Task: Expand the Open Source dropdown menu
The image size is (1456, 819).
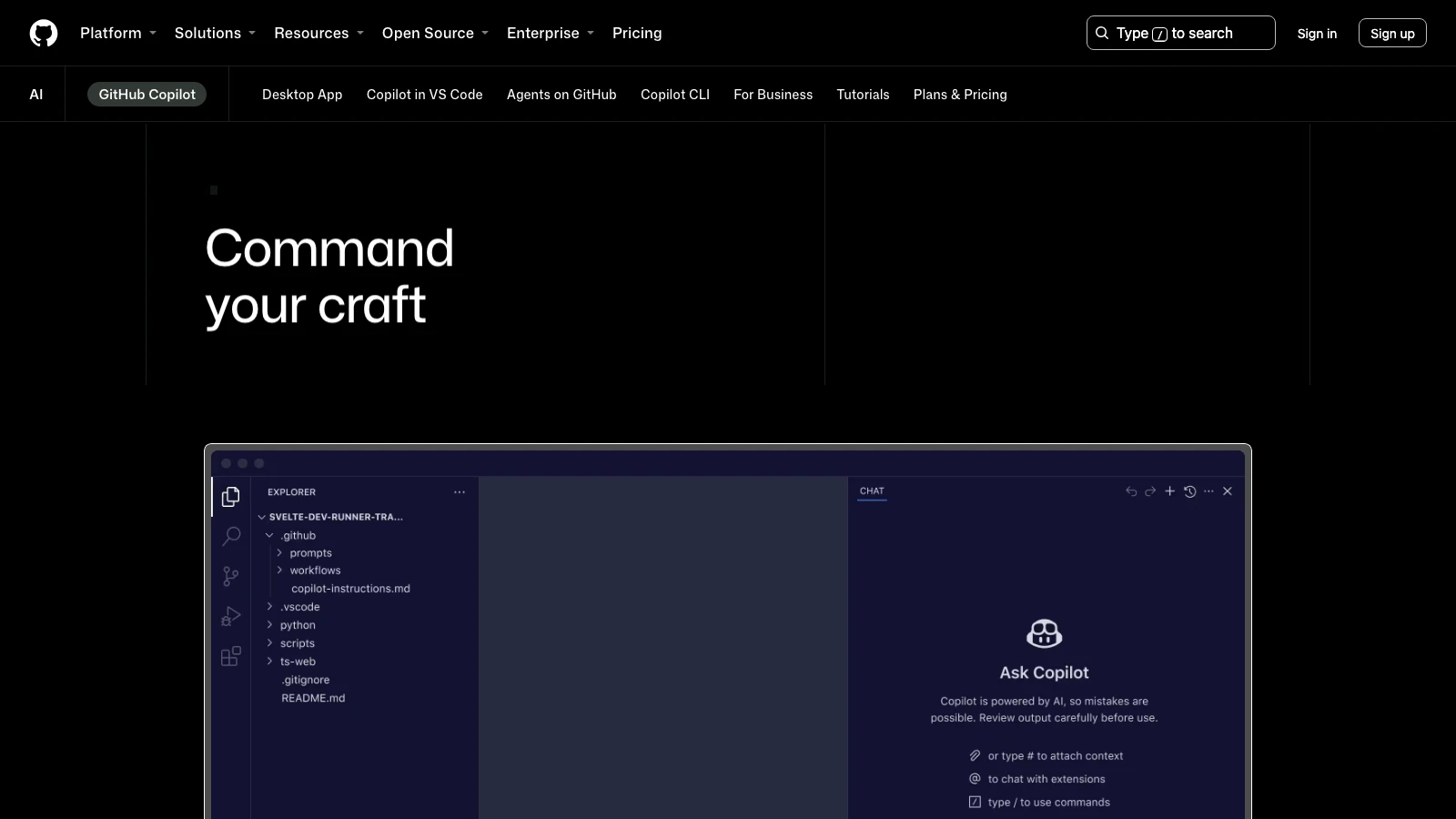Action: (x=435, y=33)
